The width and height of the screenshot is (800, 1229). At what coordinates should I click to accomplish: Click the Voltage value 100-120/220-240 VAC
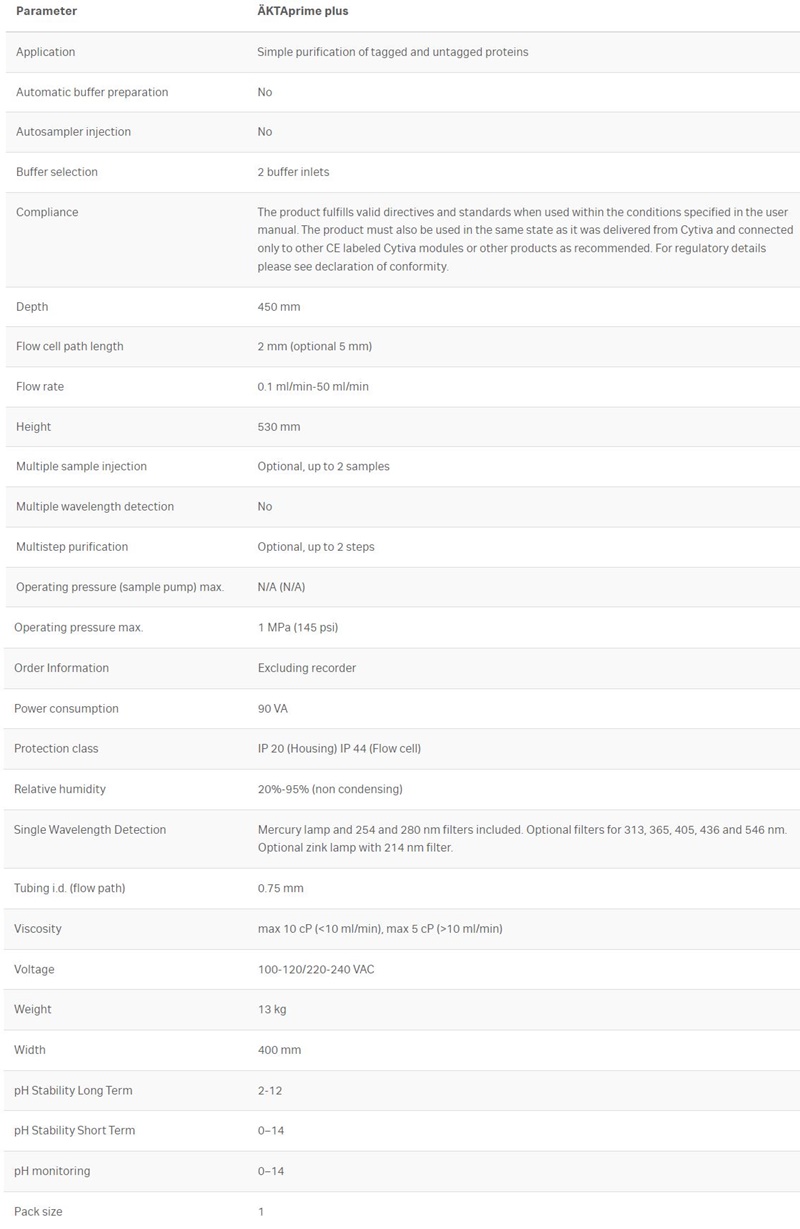click(316, 970)
